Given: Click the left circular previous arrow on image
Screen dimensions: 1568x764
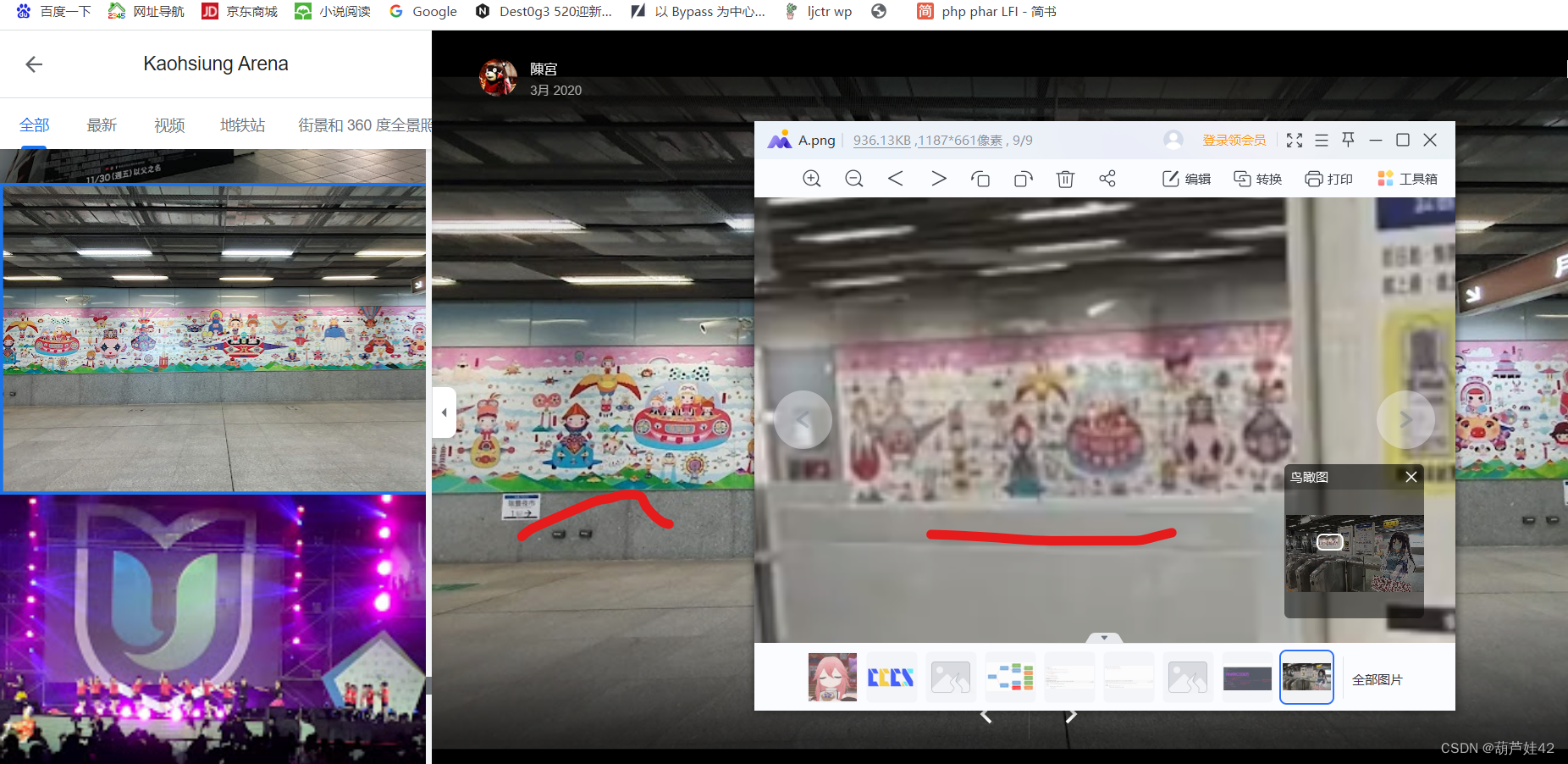Looking at the screenshot, I should click(803, 419).
